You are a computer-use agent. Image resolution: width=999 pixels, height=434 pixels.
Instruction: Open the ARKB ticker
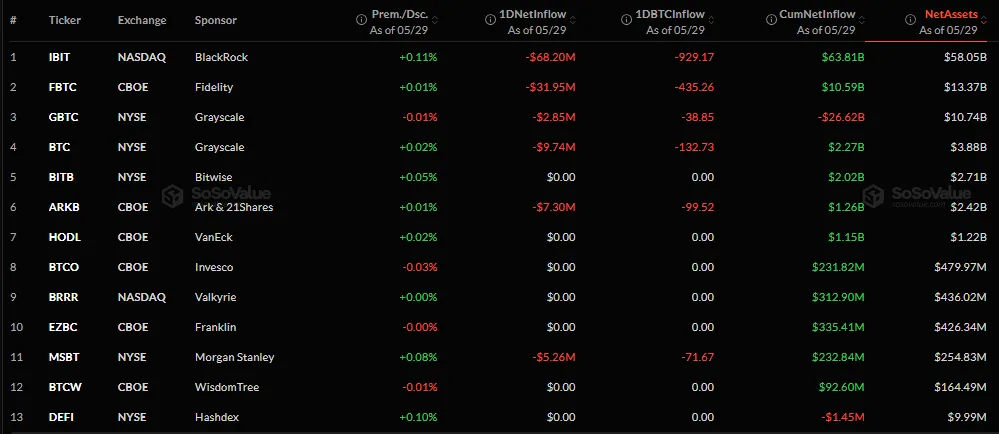click(63, 207)
